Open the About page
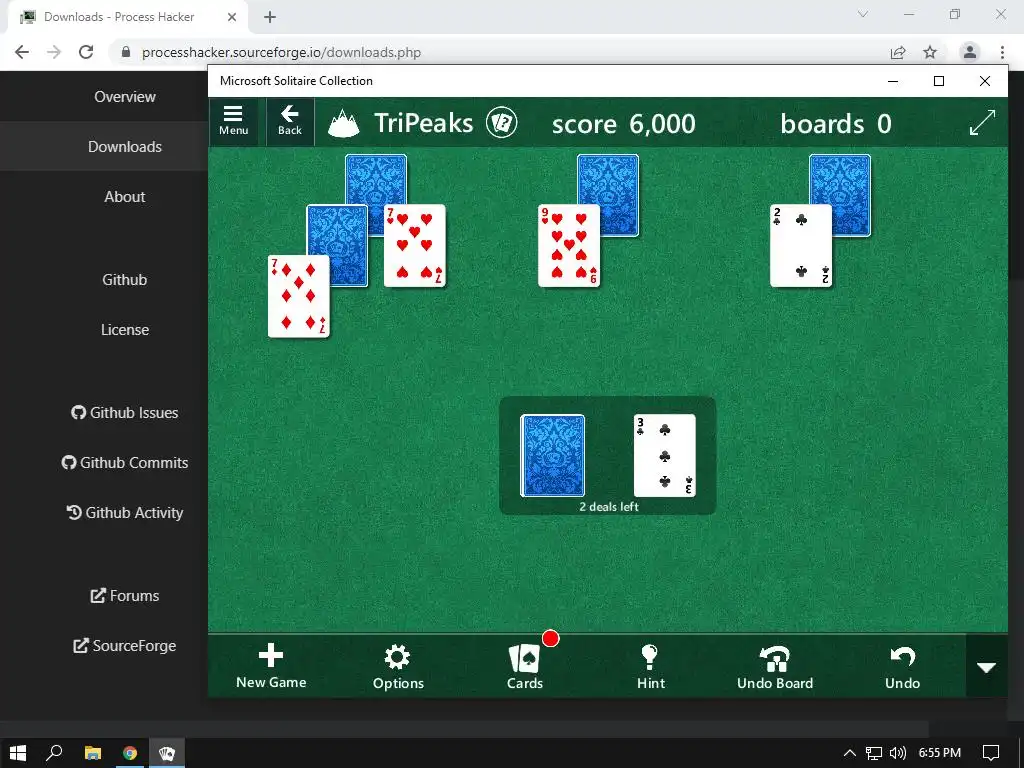1024x768 pixels. (125, 197)
